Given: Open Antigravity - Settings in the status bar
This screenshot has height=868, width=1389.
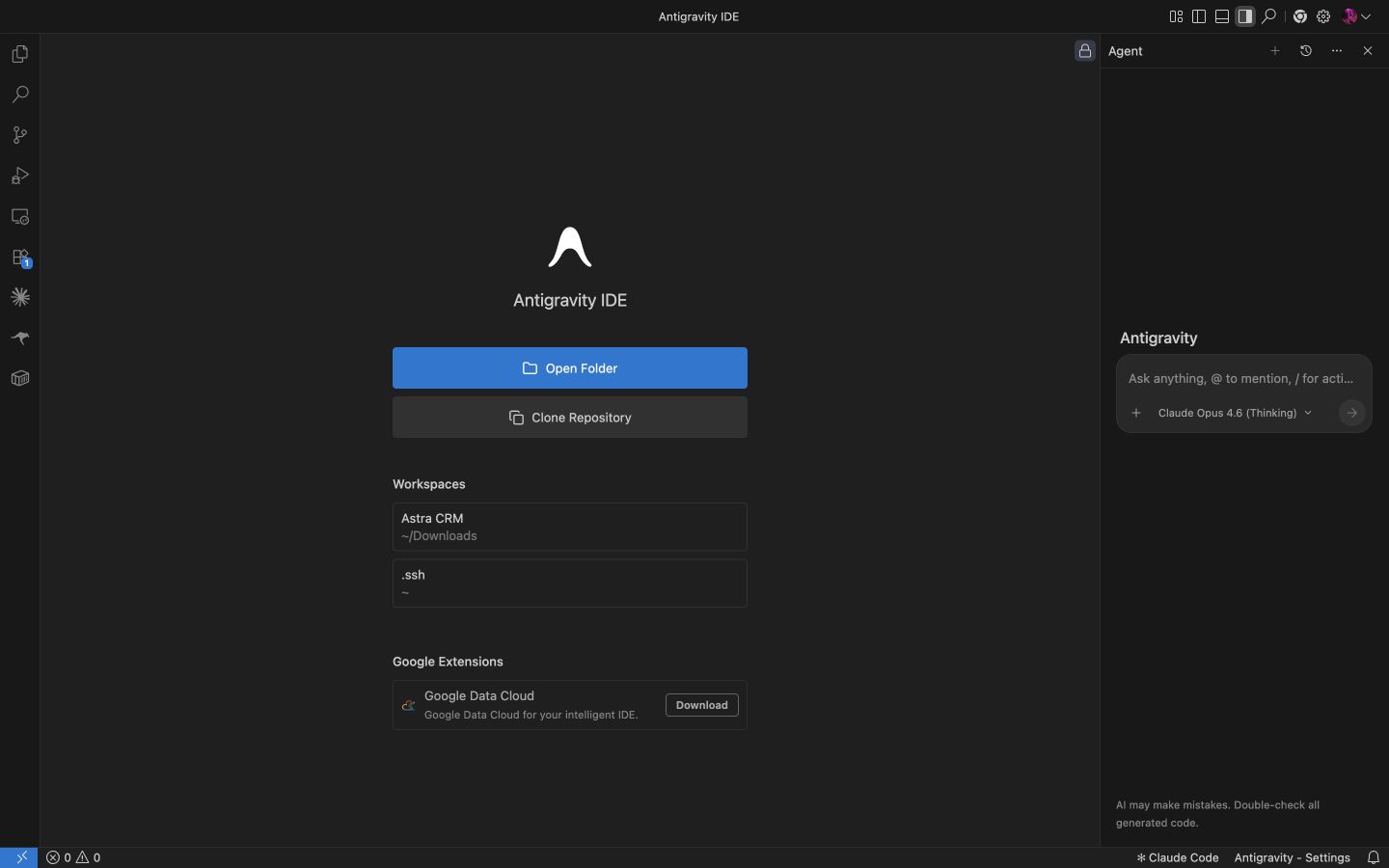Looking at the screenshot, I should pyautogui.click(x=1293, y=857).
